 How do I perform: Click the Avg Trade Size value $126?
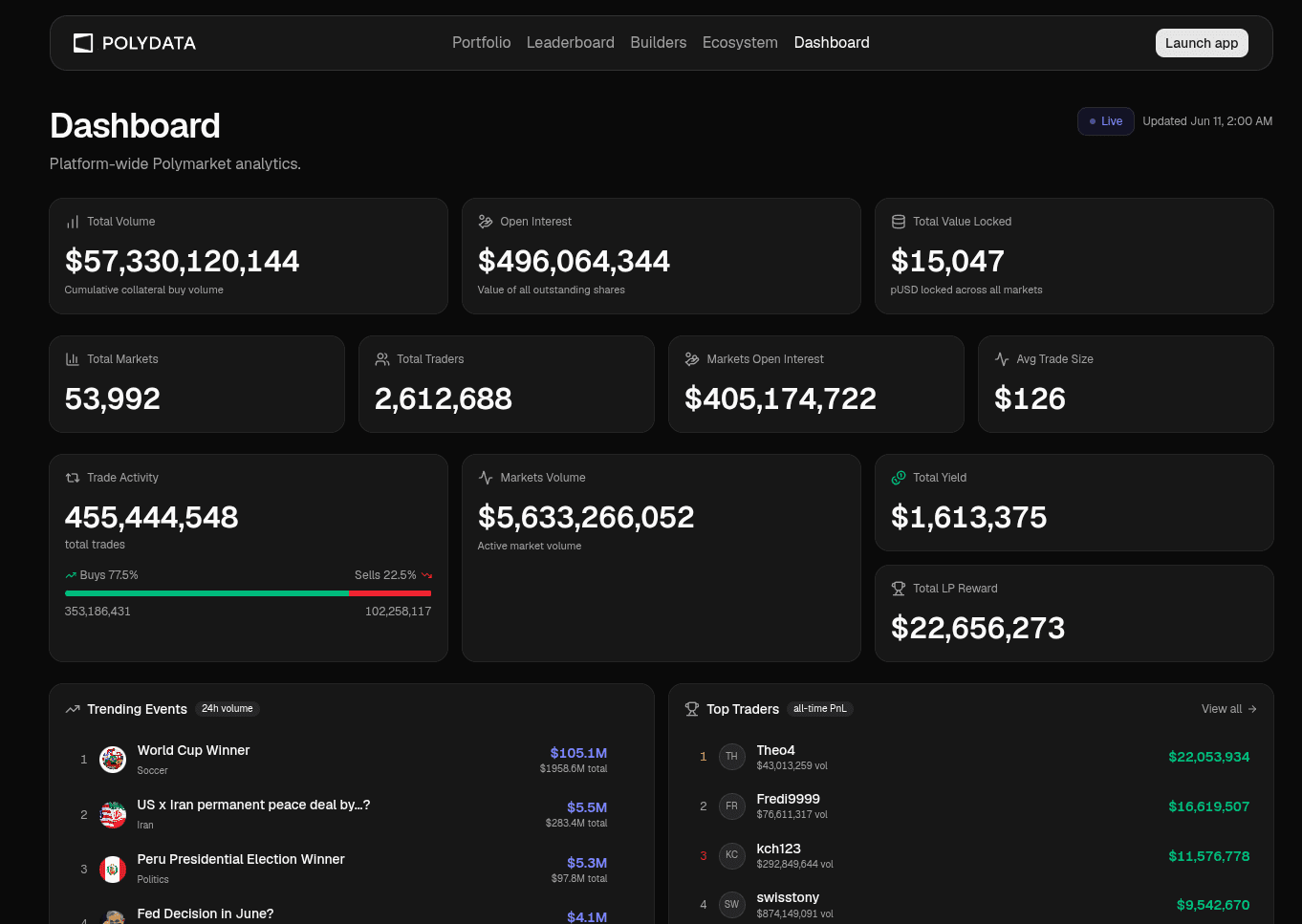(x=1030, y=398)
